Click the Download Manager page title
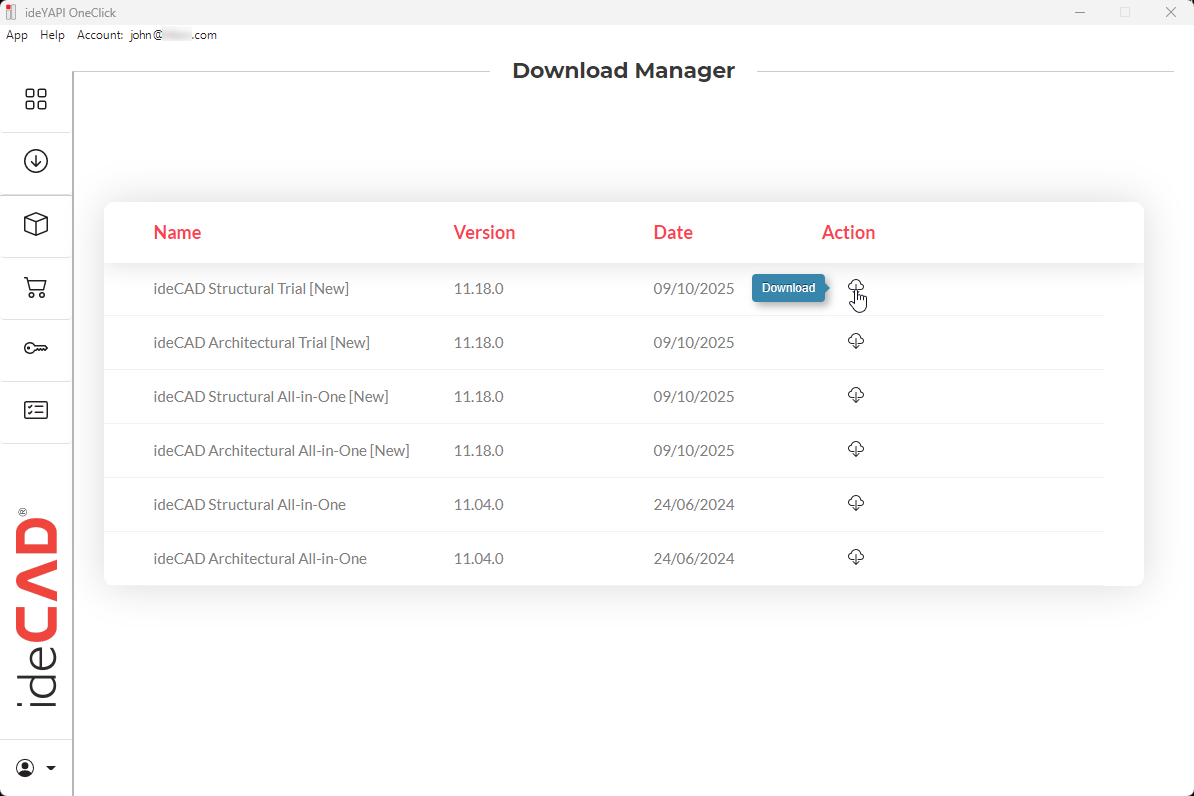 click(623, 70)
